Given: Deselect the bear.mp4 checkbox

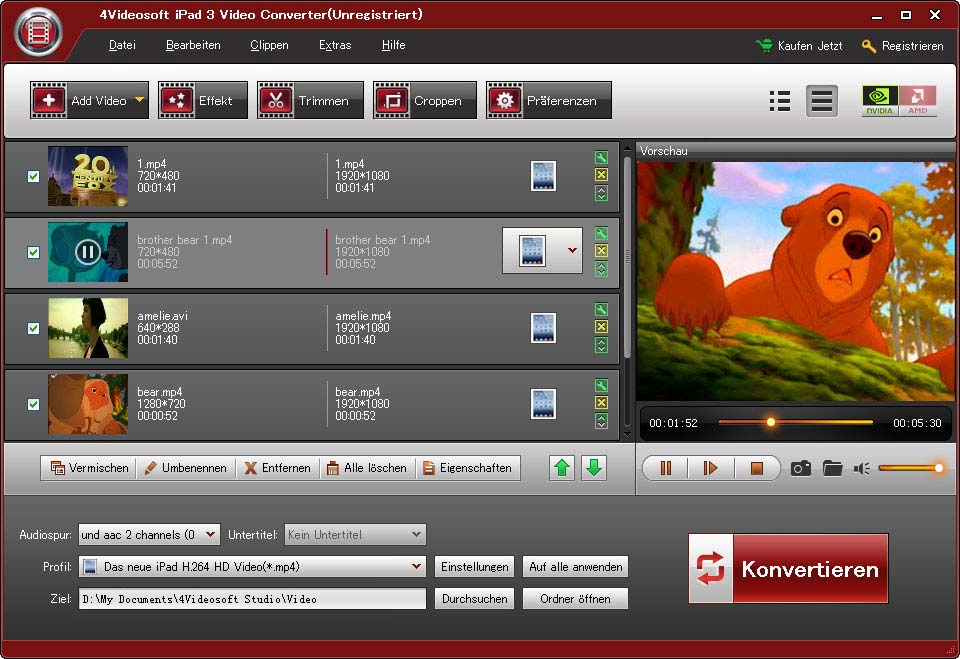Looking at the screenshot, I should pyautogui.click(x=33, y=404).
